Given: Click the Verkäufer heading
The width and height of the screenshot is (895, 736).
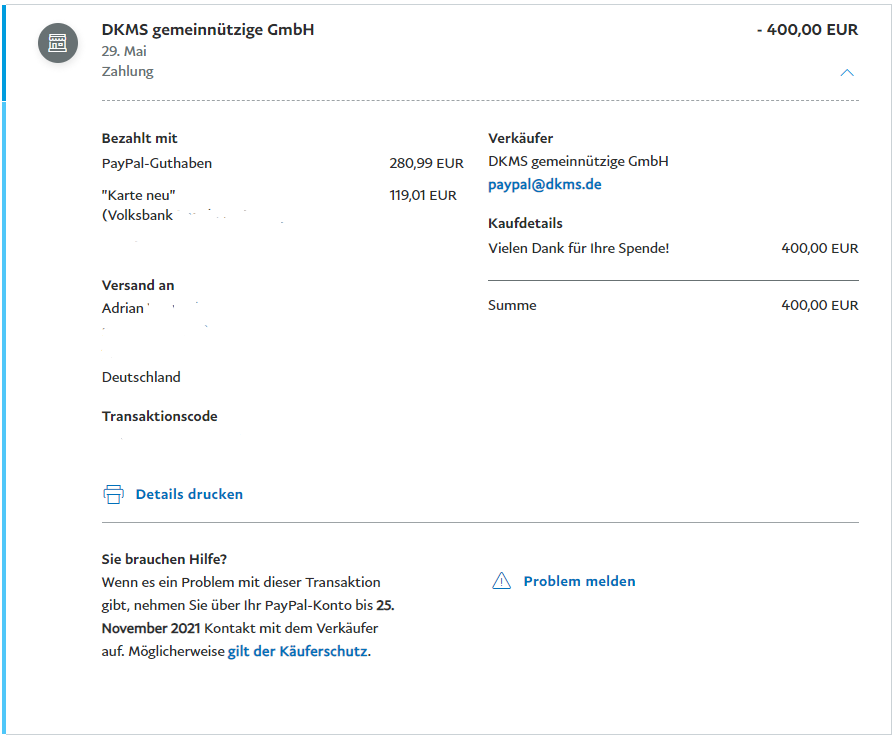Looking at the screenshot, I should [521, 138].
